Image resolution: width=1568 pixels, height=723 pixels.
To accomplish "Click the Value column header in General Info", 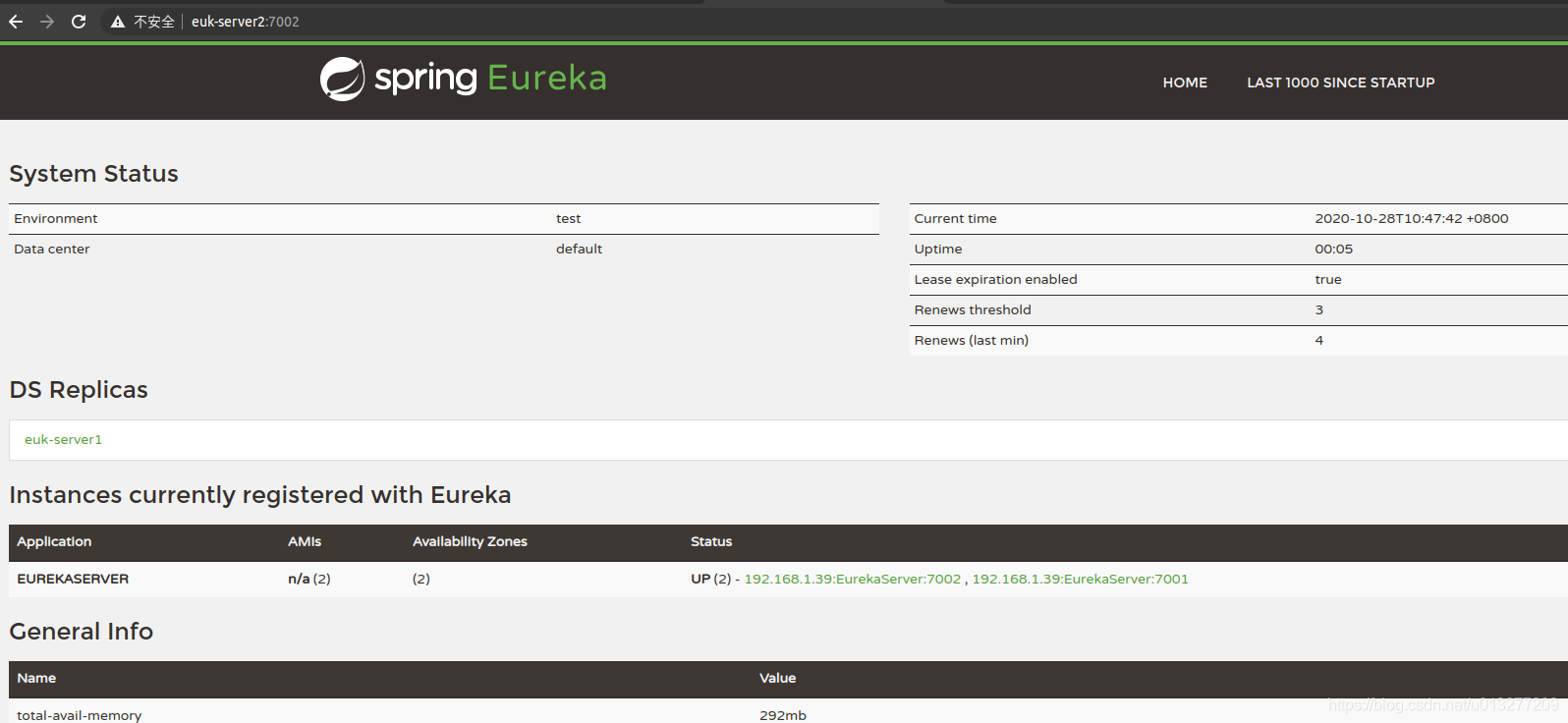I will (x=777, y=679).
